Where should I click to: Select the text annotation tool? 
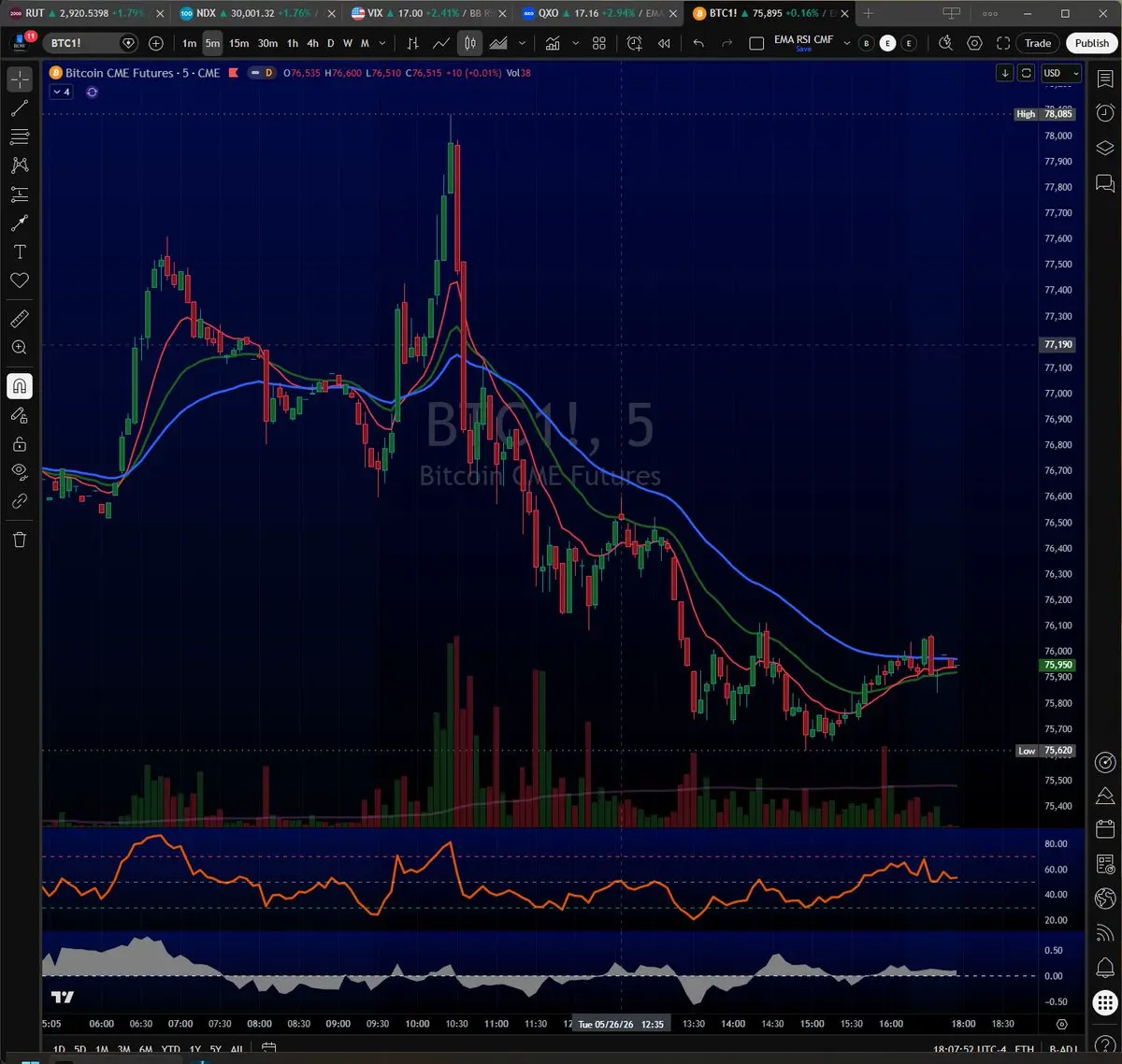click(x=20, y=252)
